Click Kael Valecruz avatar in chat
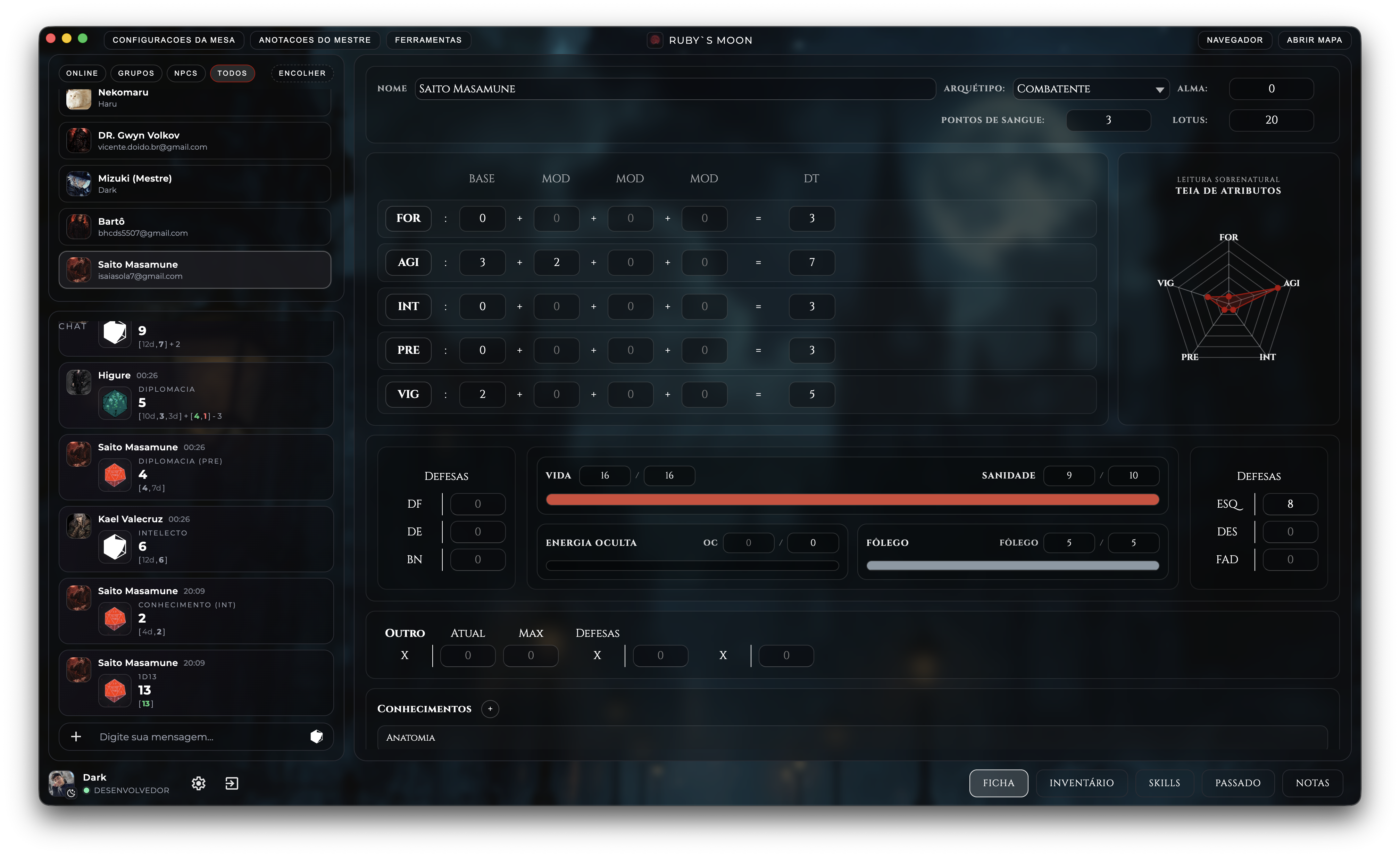This screenshot has width=1400, height=857. pyautogui.click(x=78, y=526)
